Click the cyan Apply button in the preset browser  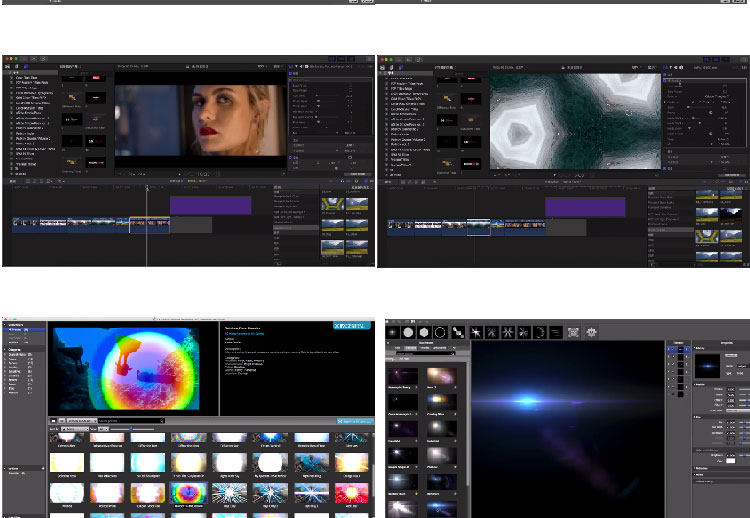pos(355,421)
